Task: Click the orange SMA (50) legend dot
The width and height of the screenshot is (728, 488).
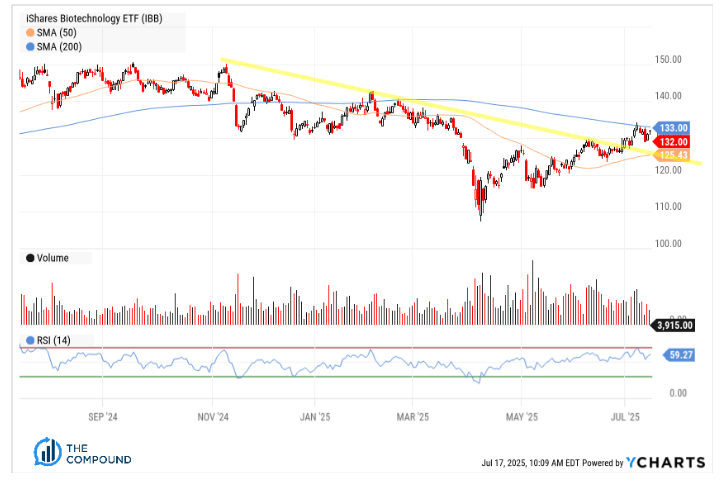Action: (30, 33)
